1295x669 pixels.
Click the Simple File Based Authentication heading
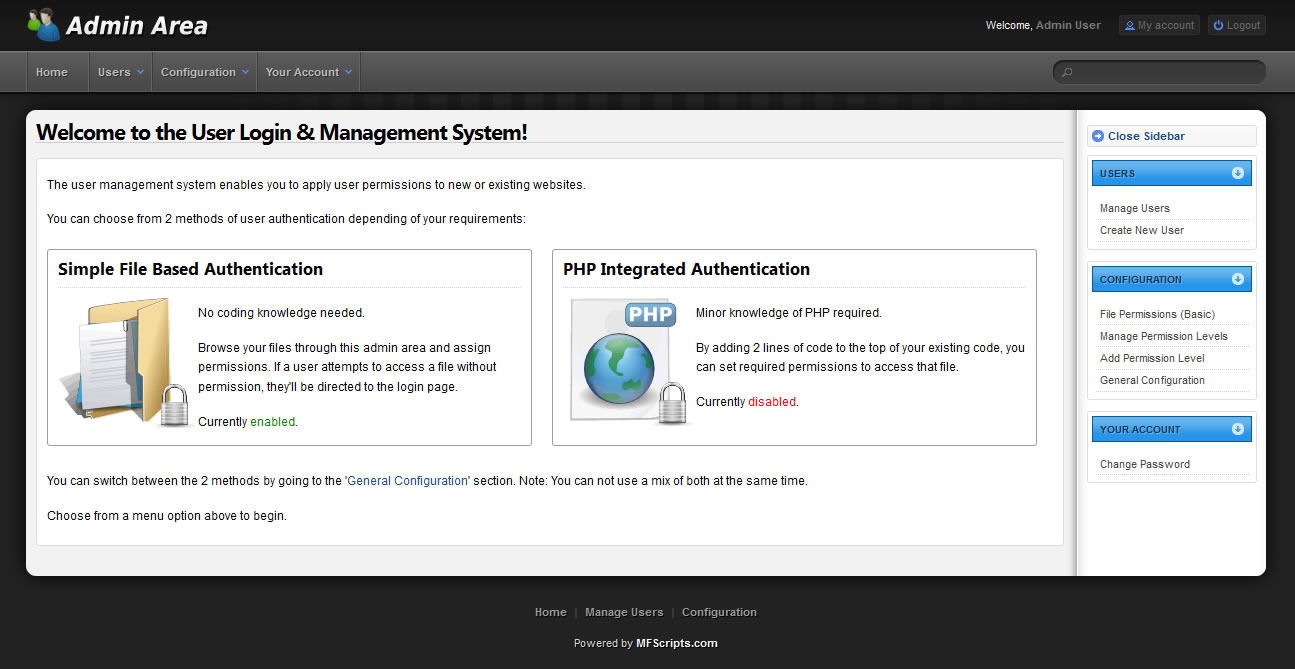tap(190, 269)
